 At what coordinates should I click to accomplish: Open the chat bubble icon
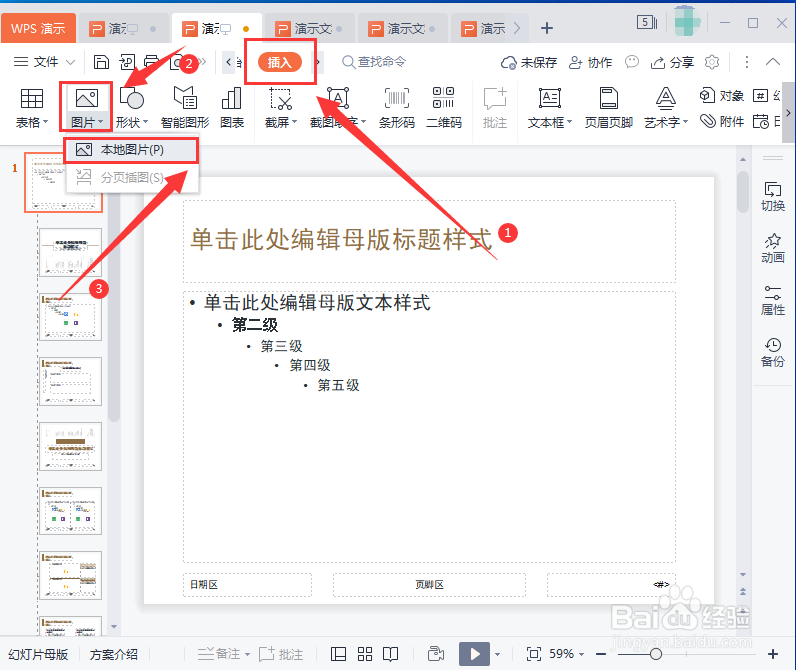click(x=632, y=62)
